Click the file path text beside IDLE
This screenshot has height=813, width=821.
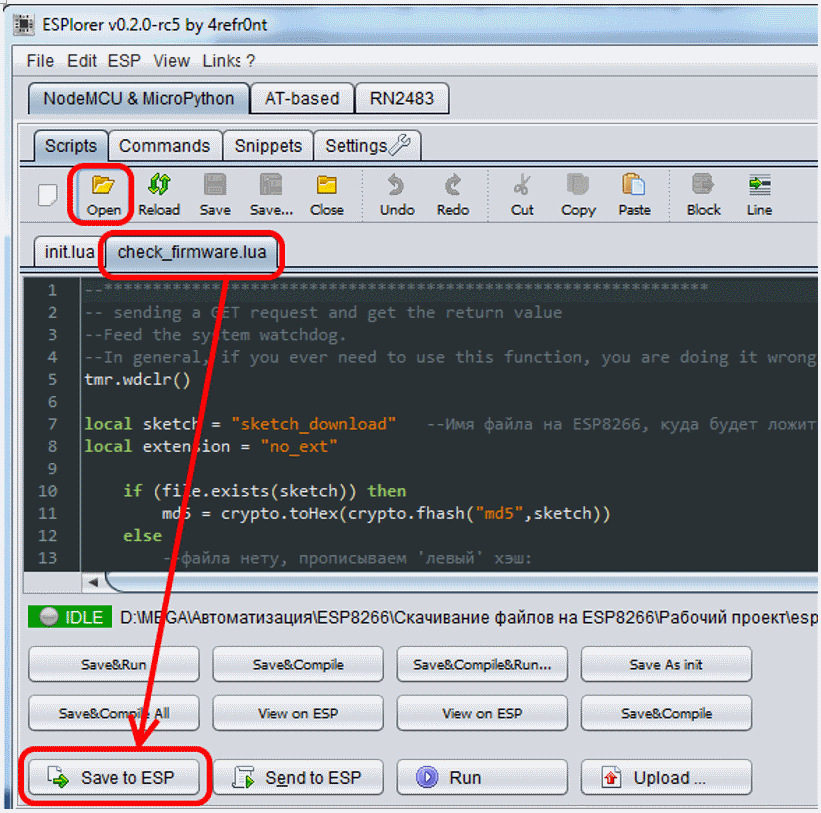tap(469, 617)
